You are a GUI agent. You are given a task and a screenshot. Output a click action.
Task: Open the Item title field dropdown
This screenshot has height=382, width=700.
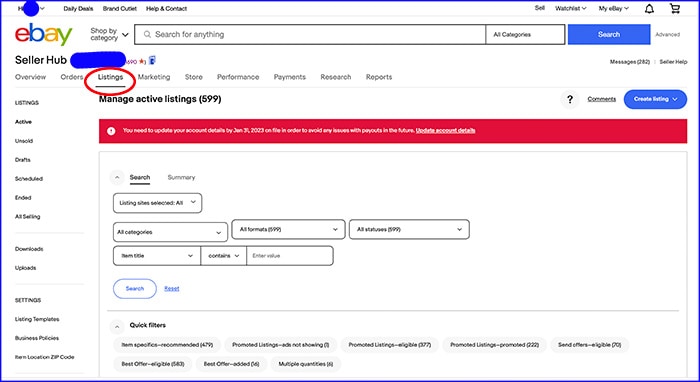(x=157, y=256)
